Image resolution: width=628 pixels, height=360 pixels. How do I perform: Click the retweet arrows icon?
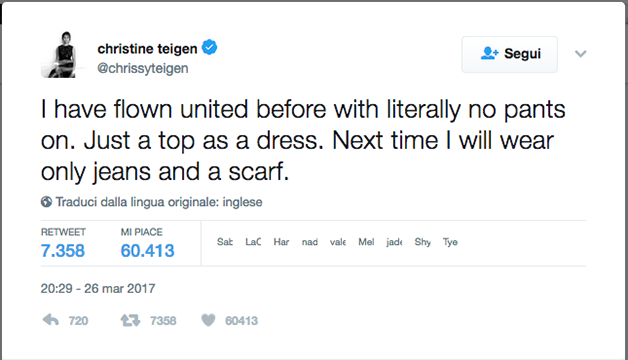[130, 320]
